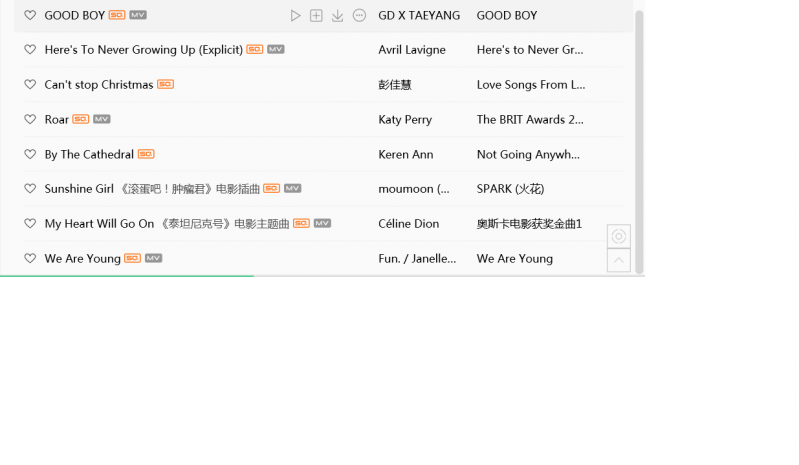Open My Heart Will Go On MV
The height and width of the screenshot is (465, 799).
pos(322,223)
